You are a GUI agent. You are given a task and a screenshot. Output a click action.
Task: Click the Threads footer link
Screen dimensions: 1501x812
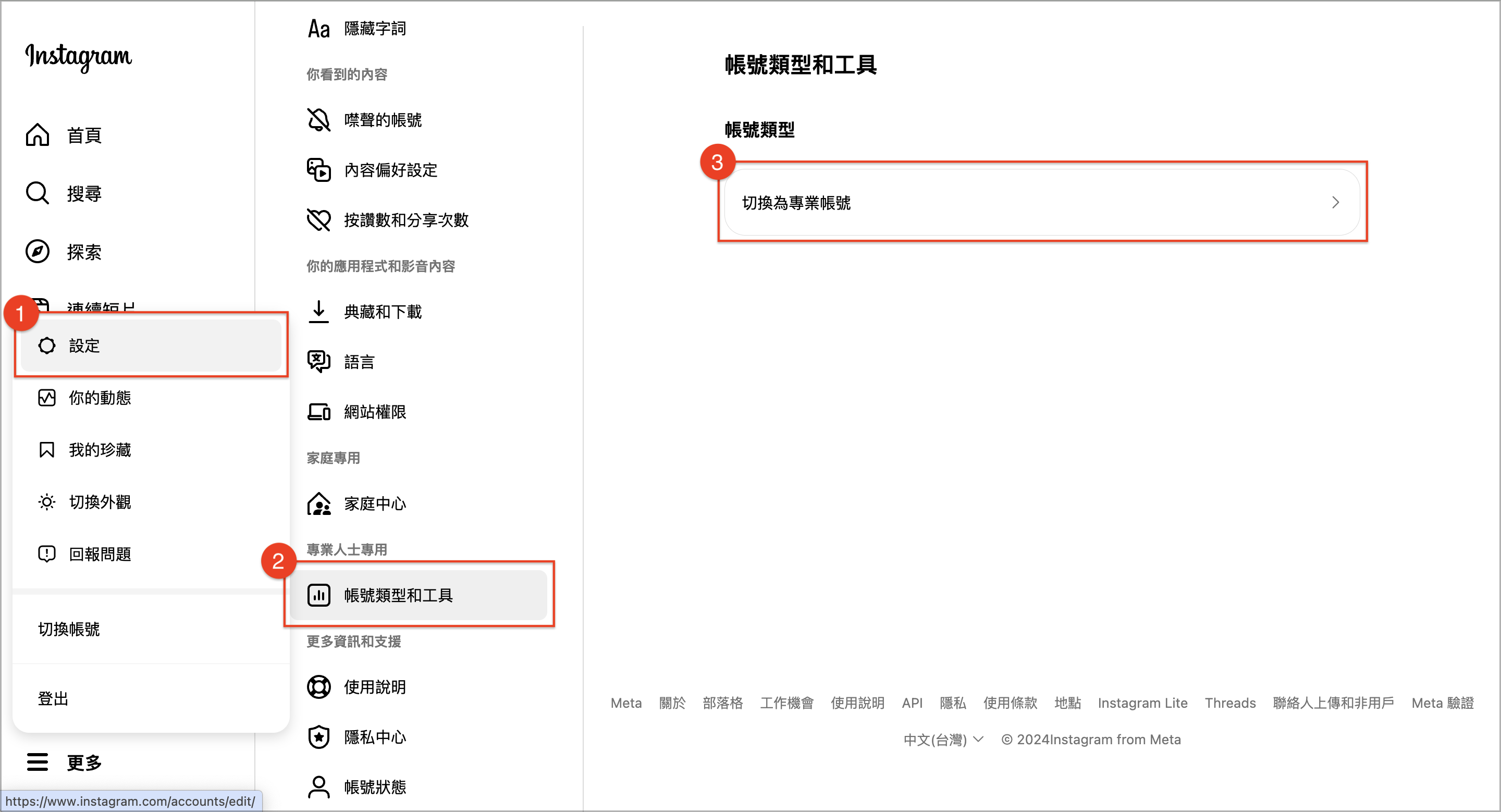(x=1230, y=703)
